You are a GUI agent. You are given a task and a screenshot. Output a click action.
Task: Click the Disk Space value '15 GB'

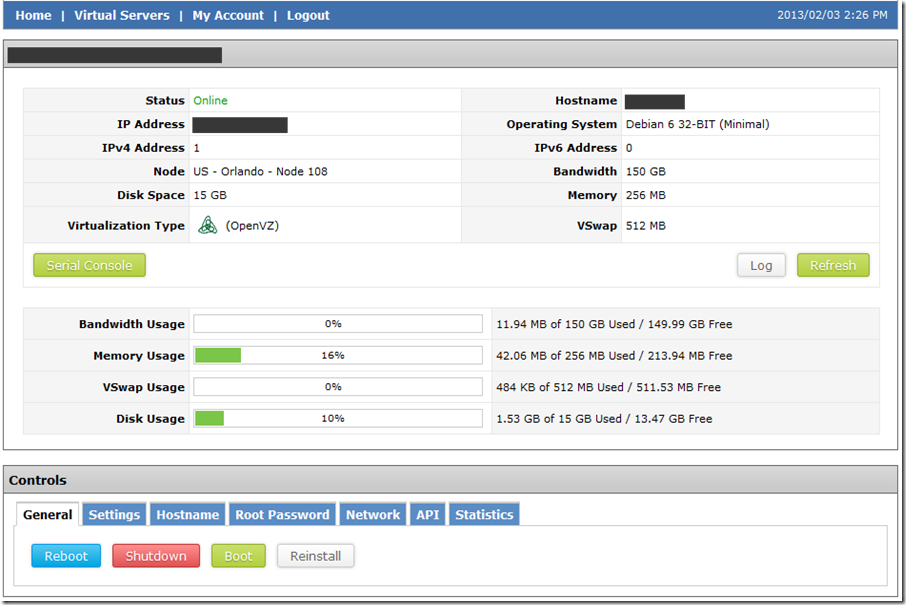pyautogui.click(x=210, y=195)
